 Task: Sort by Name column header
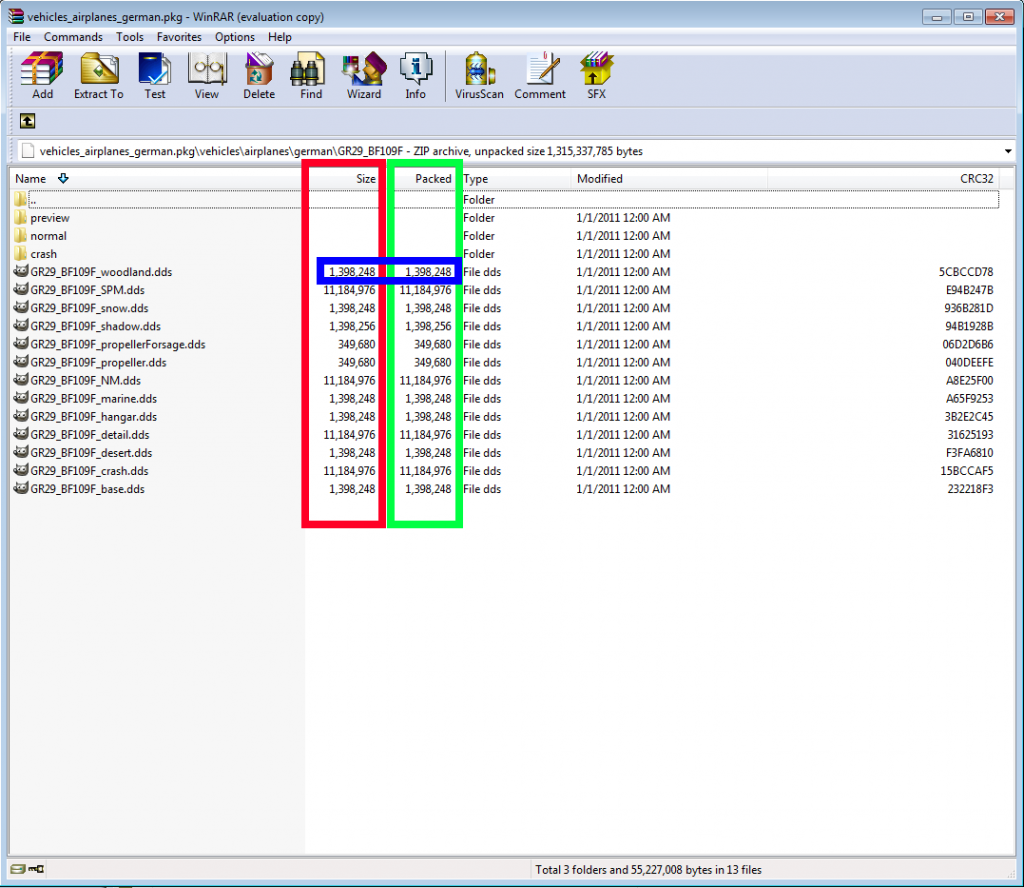click(x=31, y=179)
